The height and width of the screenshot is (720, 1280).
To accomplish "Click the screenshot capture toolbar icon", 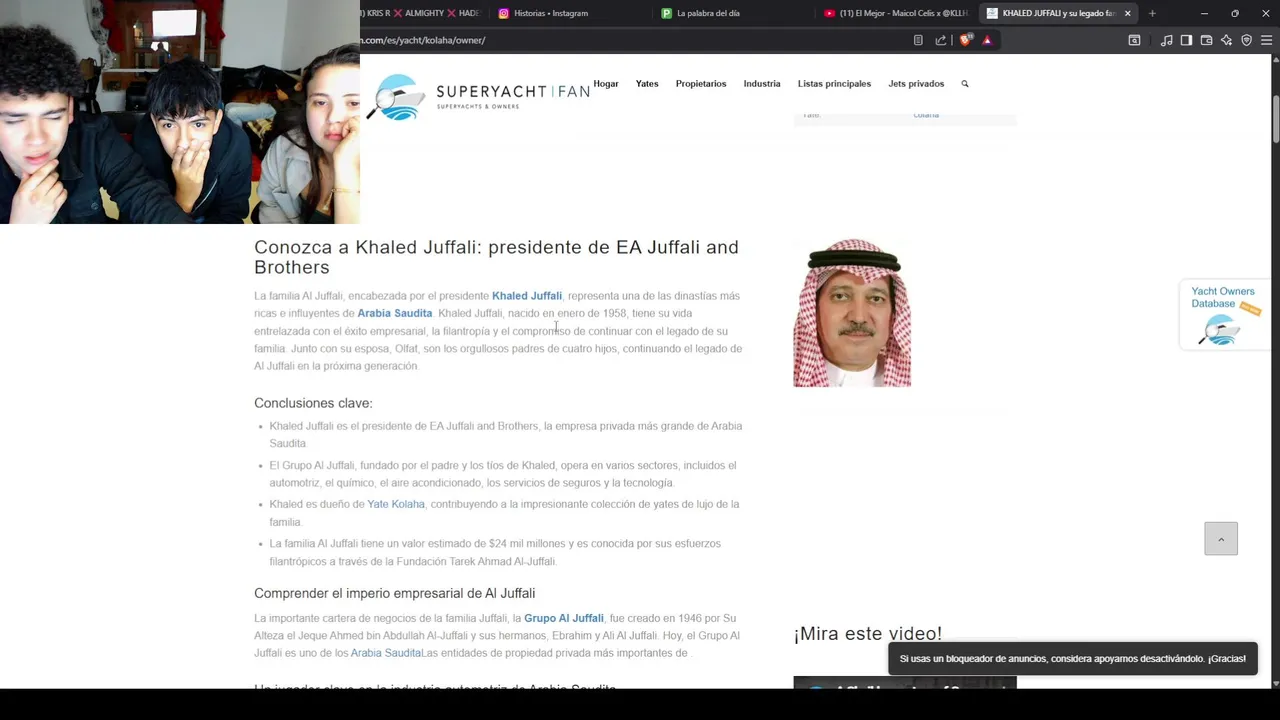I will 1134,40.
